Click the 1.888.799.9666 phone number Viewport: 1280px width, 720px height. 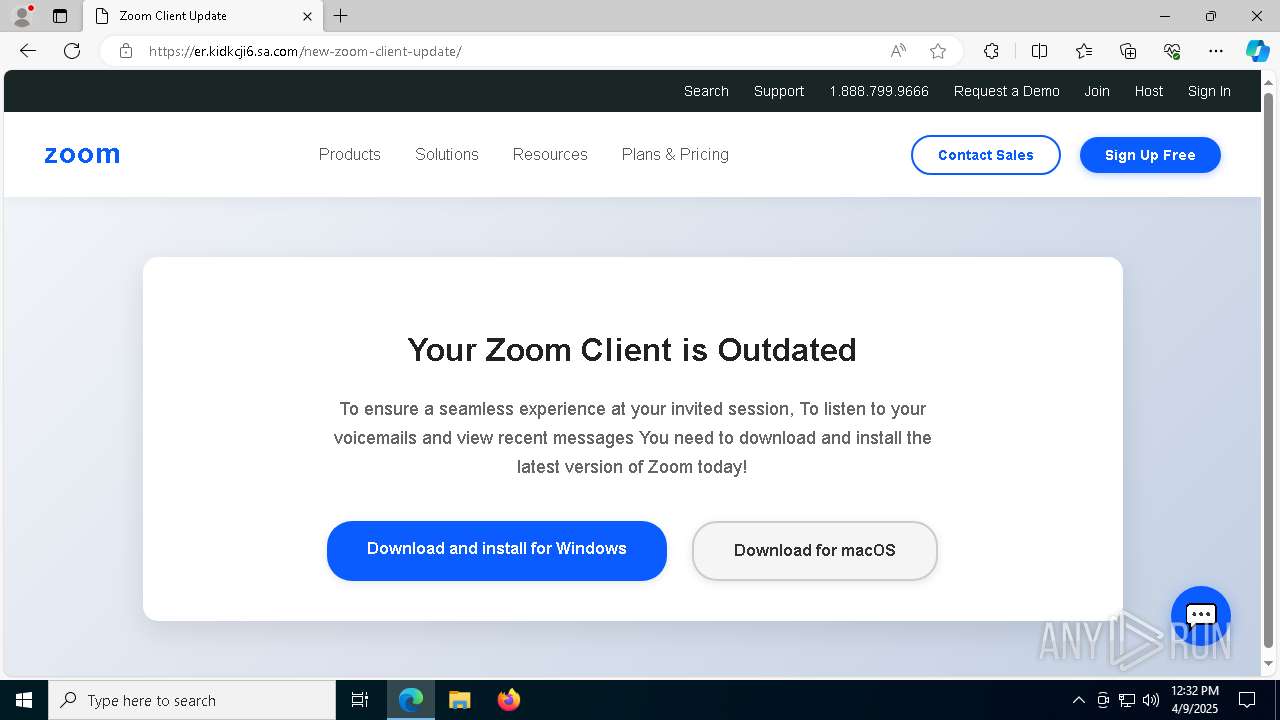879,91
